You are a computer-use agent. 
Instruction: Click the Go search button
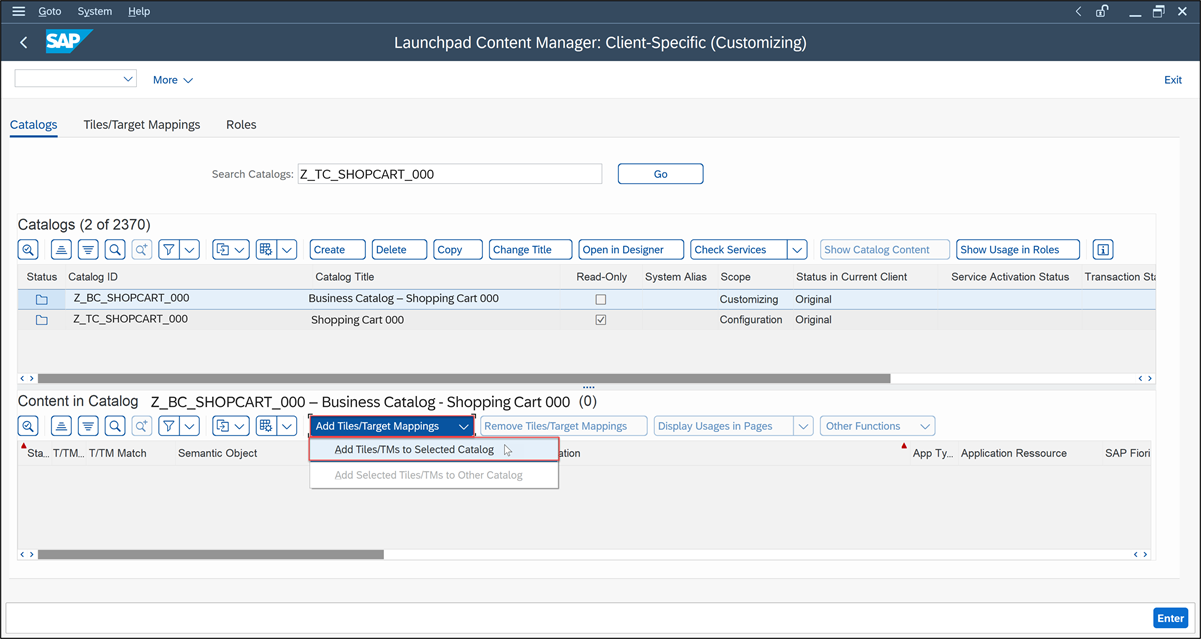(660, 174)
